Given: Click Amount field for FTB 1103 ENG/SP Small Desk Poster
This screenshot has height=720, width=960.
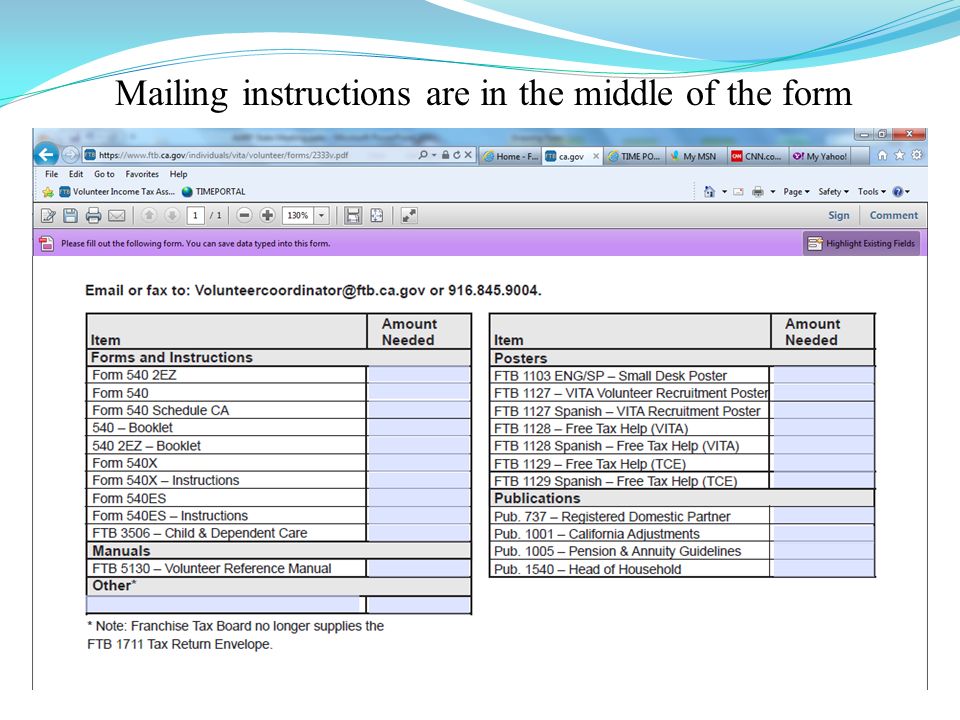Looking at the screenshot, I should 823,375.
